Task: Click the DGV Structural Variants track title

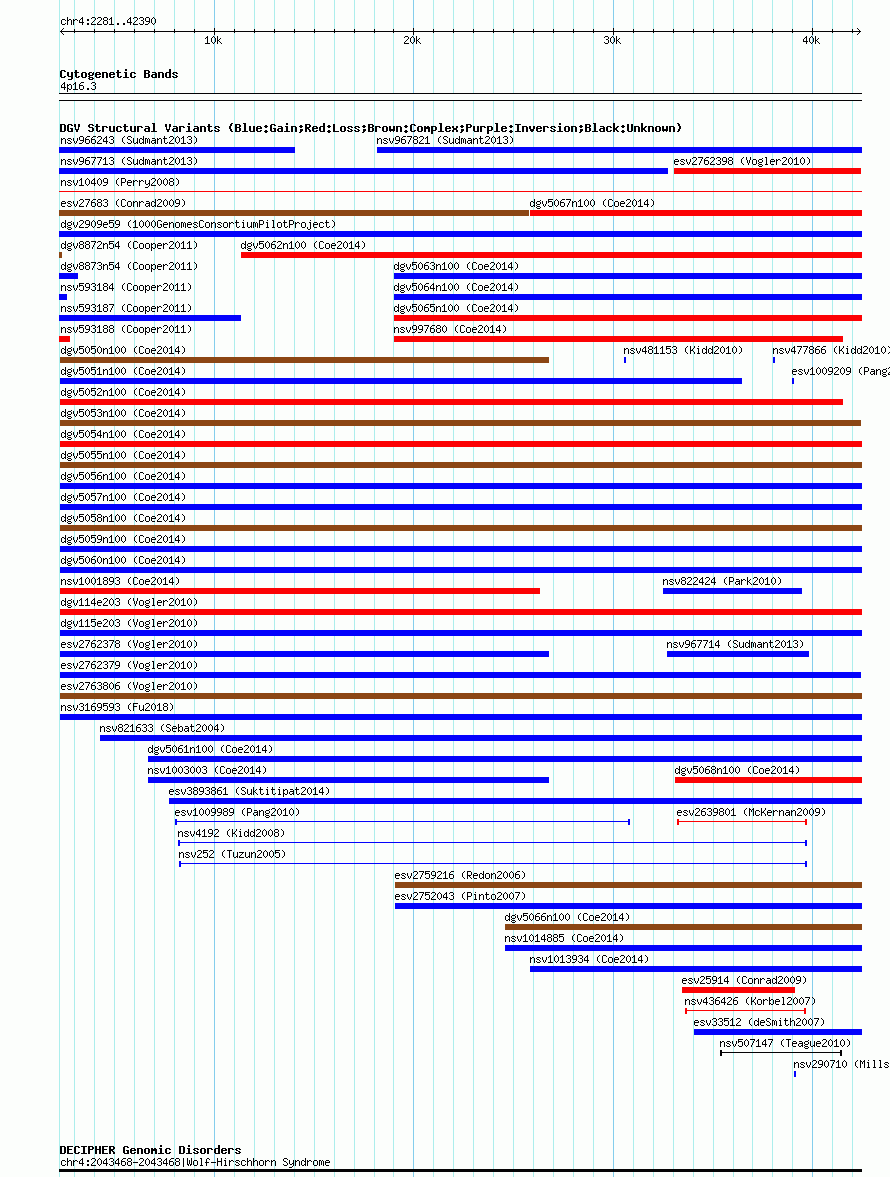Action: point(371,128)
